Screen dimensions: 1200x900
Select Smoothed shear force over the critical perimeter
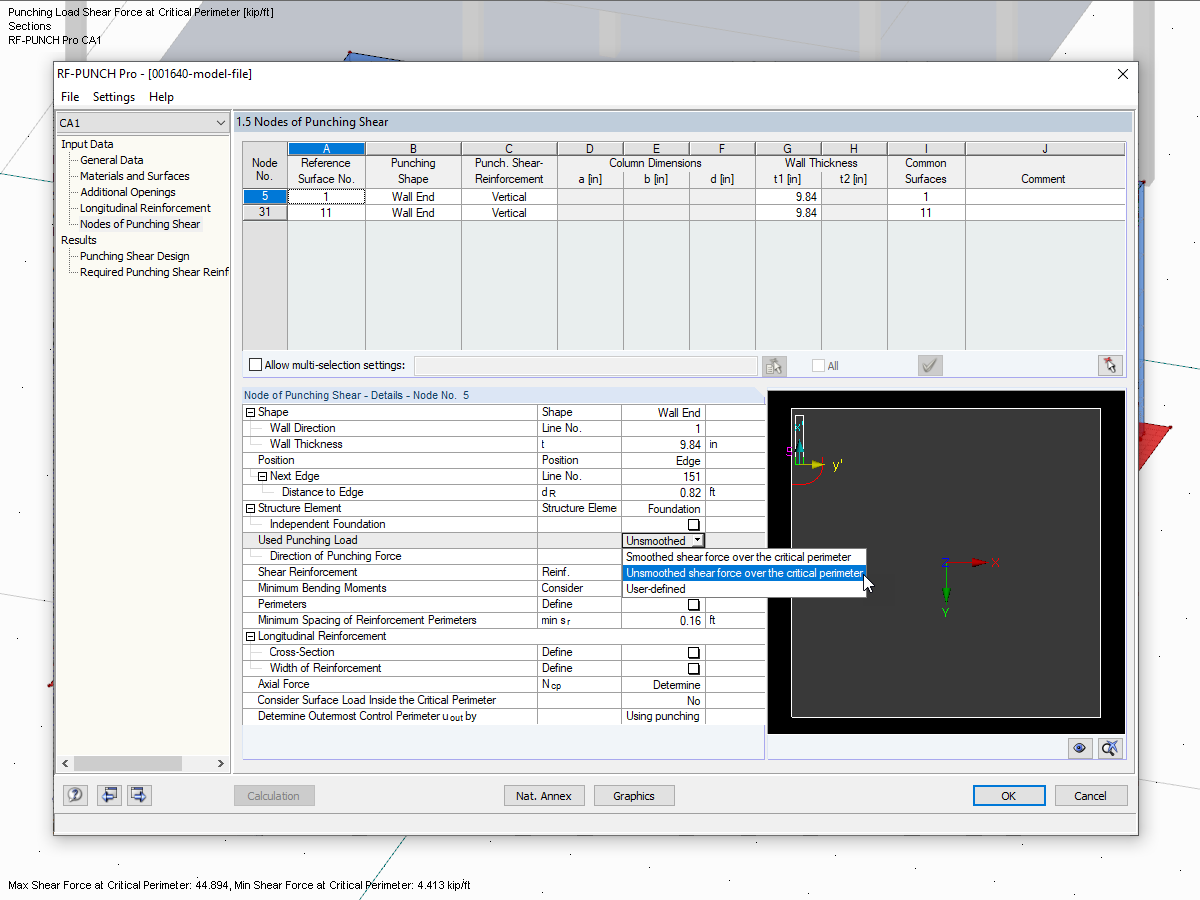click(743, 557)
